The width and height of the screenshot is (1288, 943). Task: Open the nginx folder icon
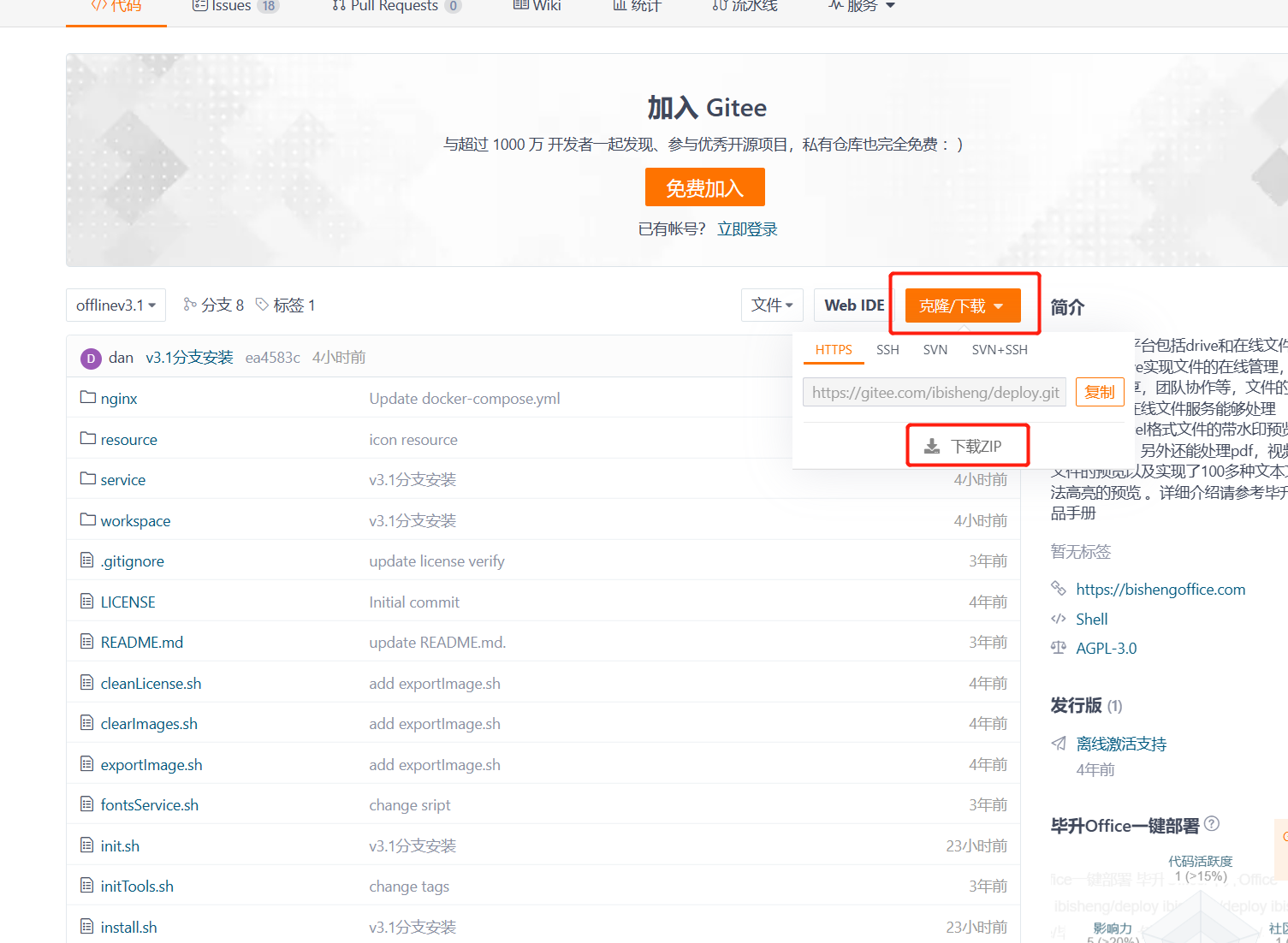(87, 398)
